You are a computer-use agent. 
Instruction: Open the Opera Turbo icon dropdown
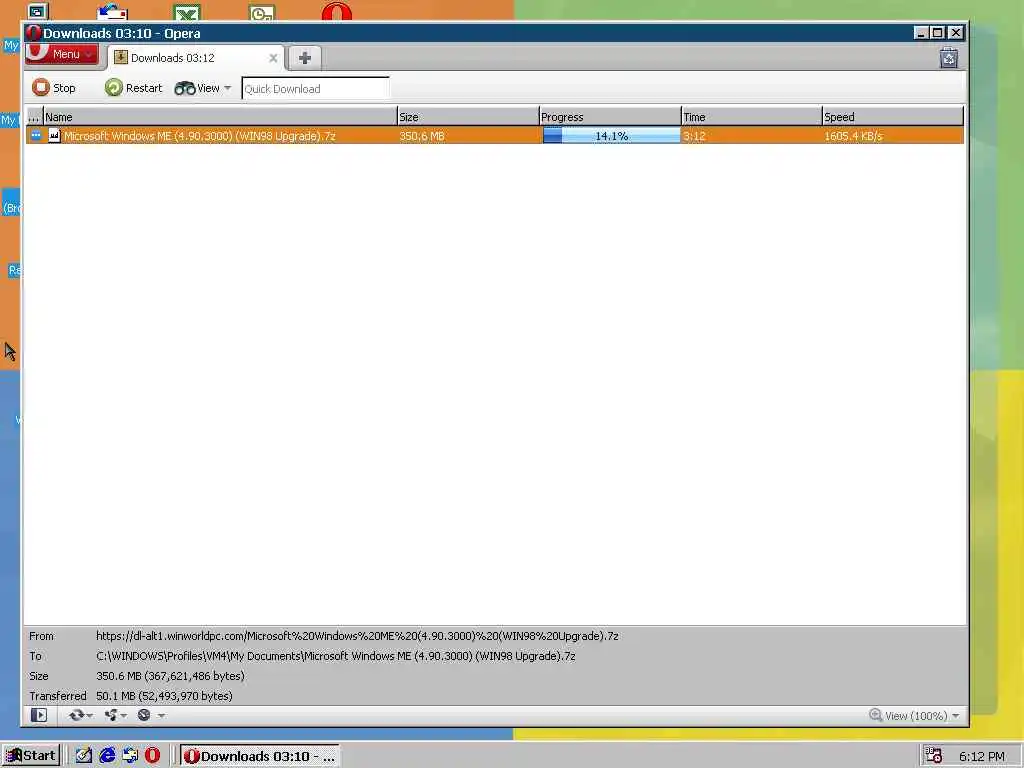[x=150, y=715]
